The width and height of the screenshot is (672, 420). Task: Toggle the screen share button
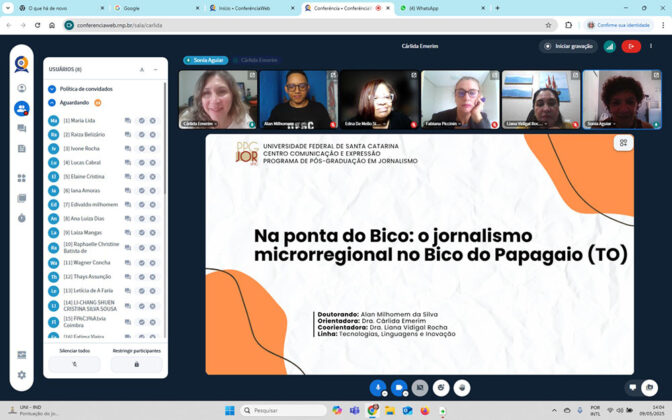click(420, 388)
